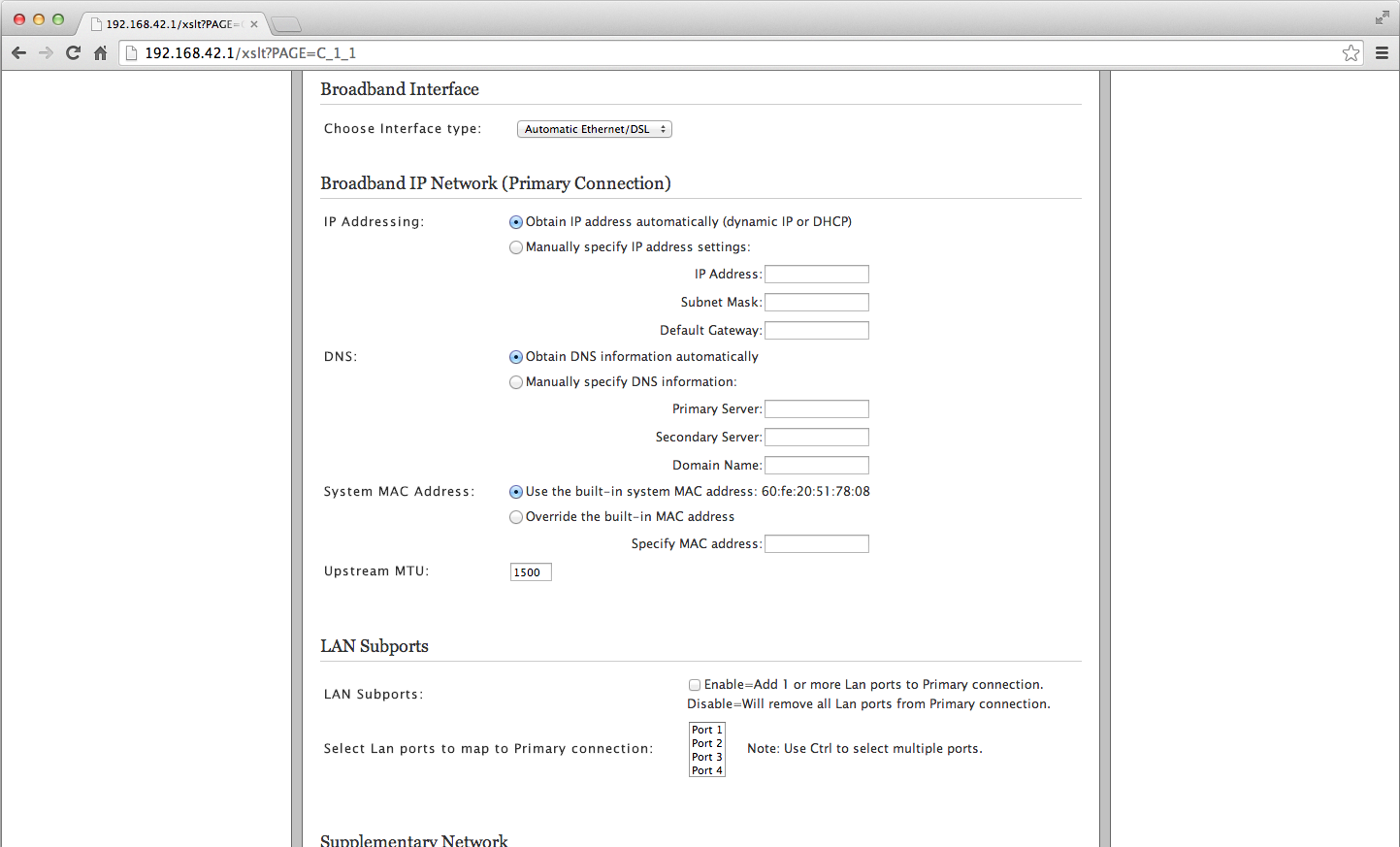
Task: Open a new tab next to the current tab
Action: click(286, 24)
